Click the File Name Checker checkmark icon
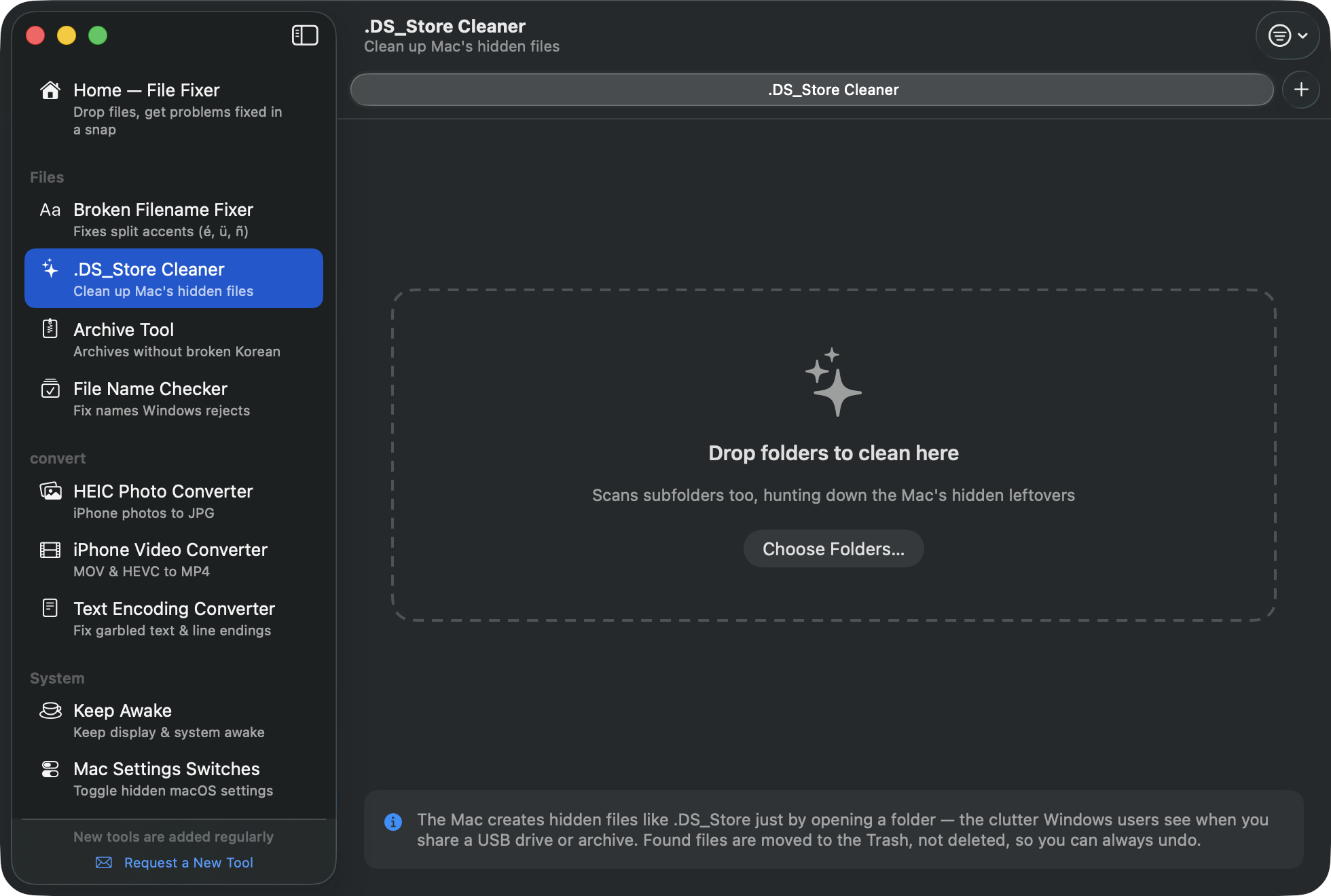1331x896 pixels. coord(50,388)
